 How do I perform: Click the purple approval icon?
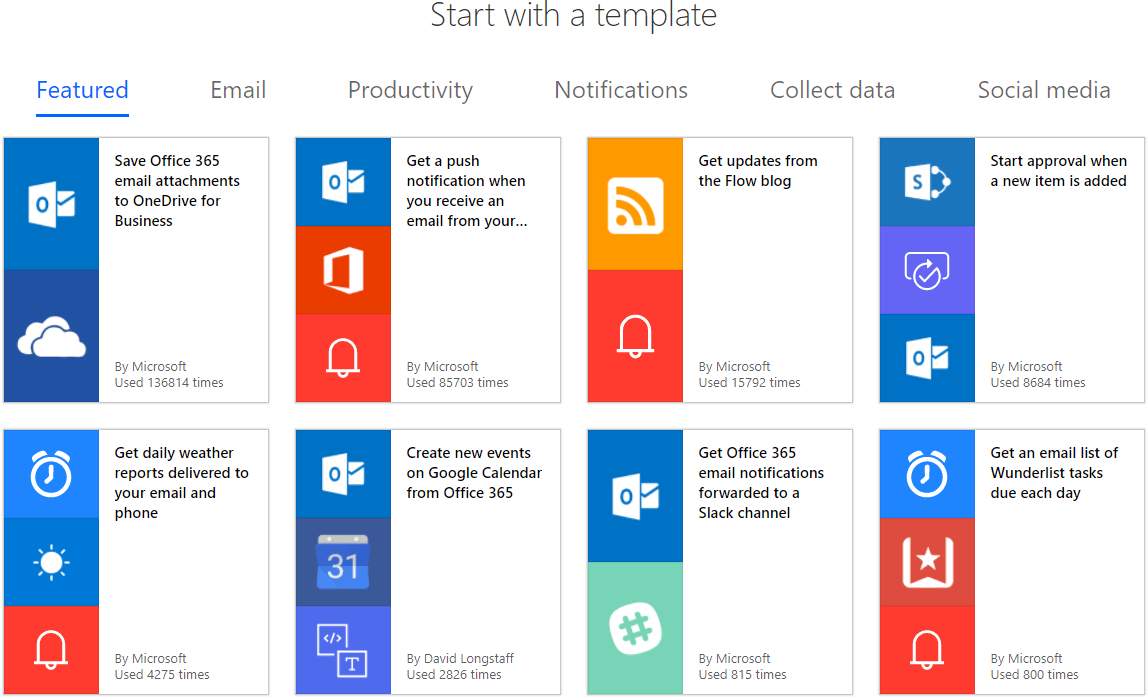coord(927,270)
